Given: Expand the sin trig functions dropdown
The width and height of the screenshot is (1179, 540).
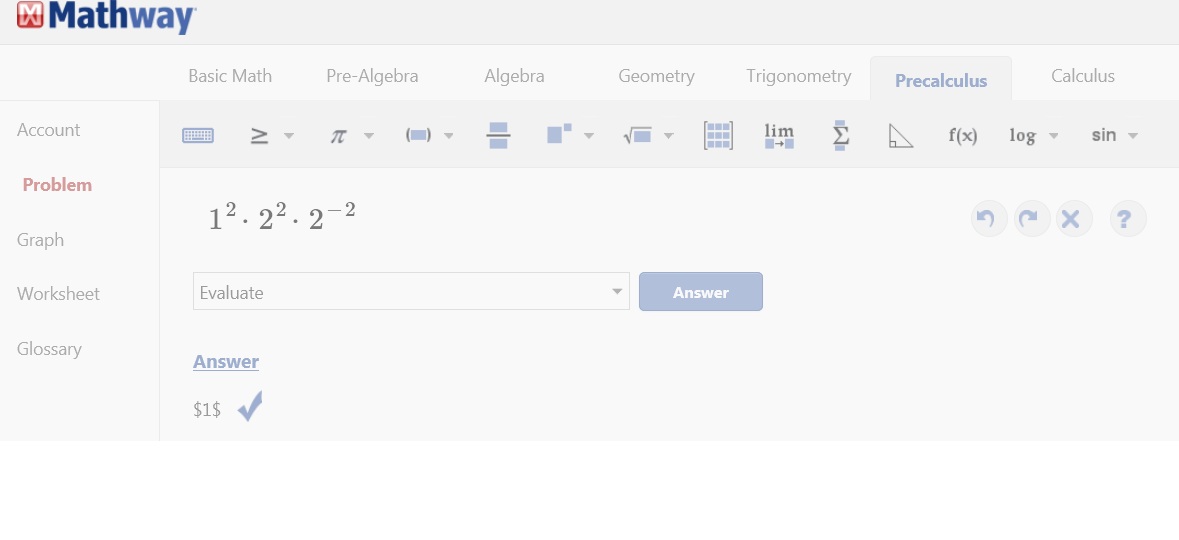Looking at the screenshot, I should (1133, 136).
